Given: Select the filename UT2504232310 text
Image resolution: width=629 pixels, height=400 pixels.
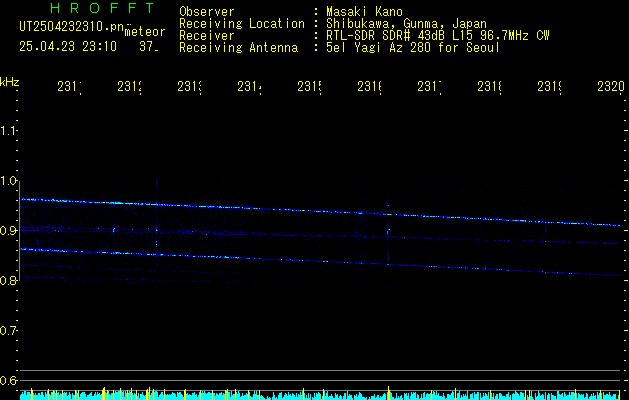Looking at the screenshot, I should point(72,27).
